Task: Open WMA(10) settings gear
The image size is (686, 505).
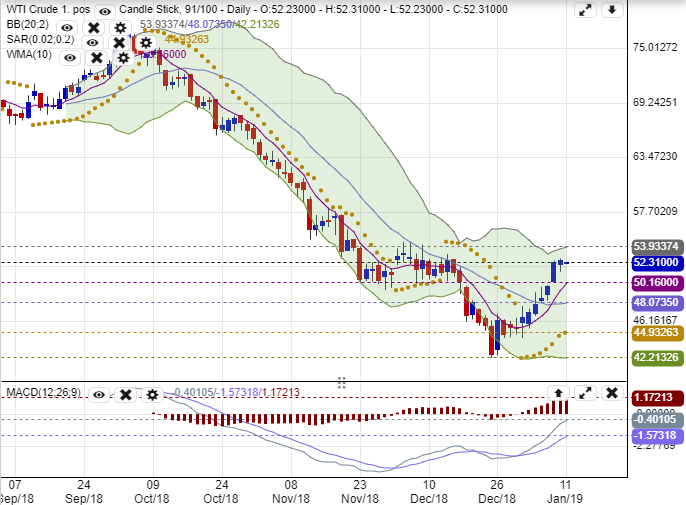Action: tap(122, 57)
